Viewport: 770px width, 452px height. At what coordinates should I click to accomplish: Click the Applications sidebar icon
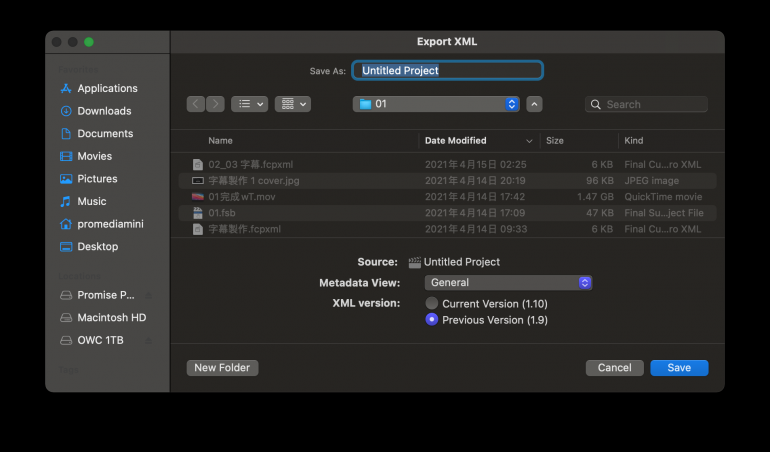[66, 88]
